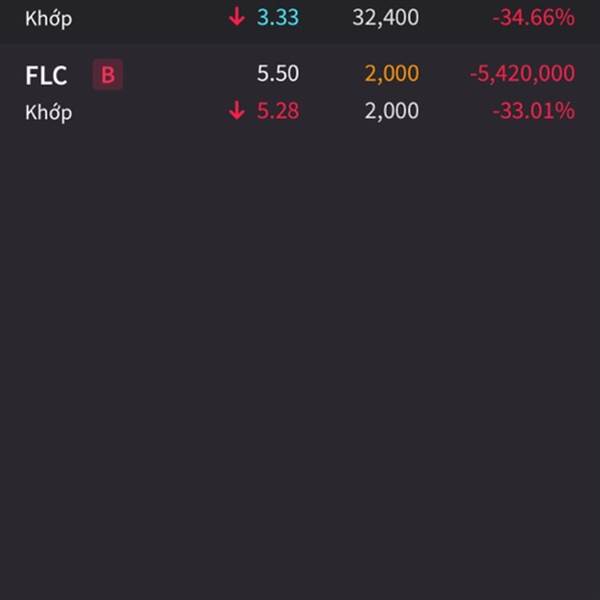600x600 pixels.
Task: Select the 32,400 matched volume
Action: tap(386, 18)
